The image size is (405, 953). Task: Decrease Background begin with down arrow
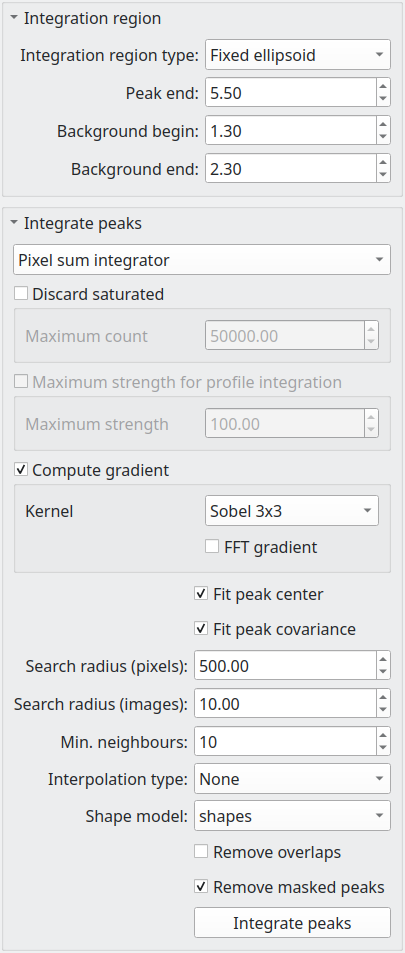[x=383, y=137]
